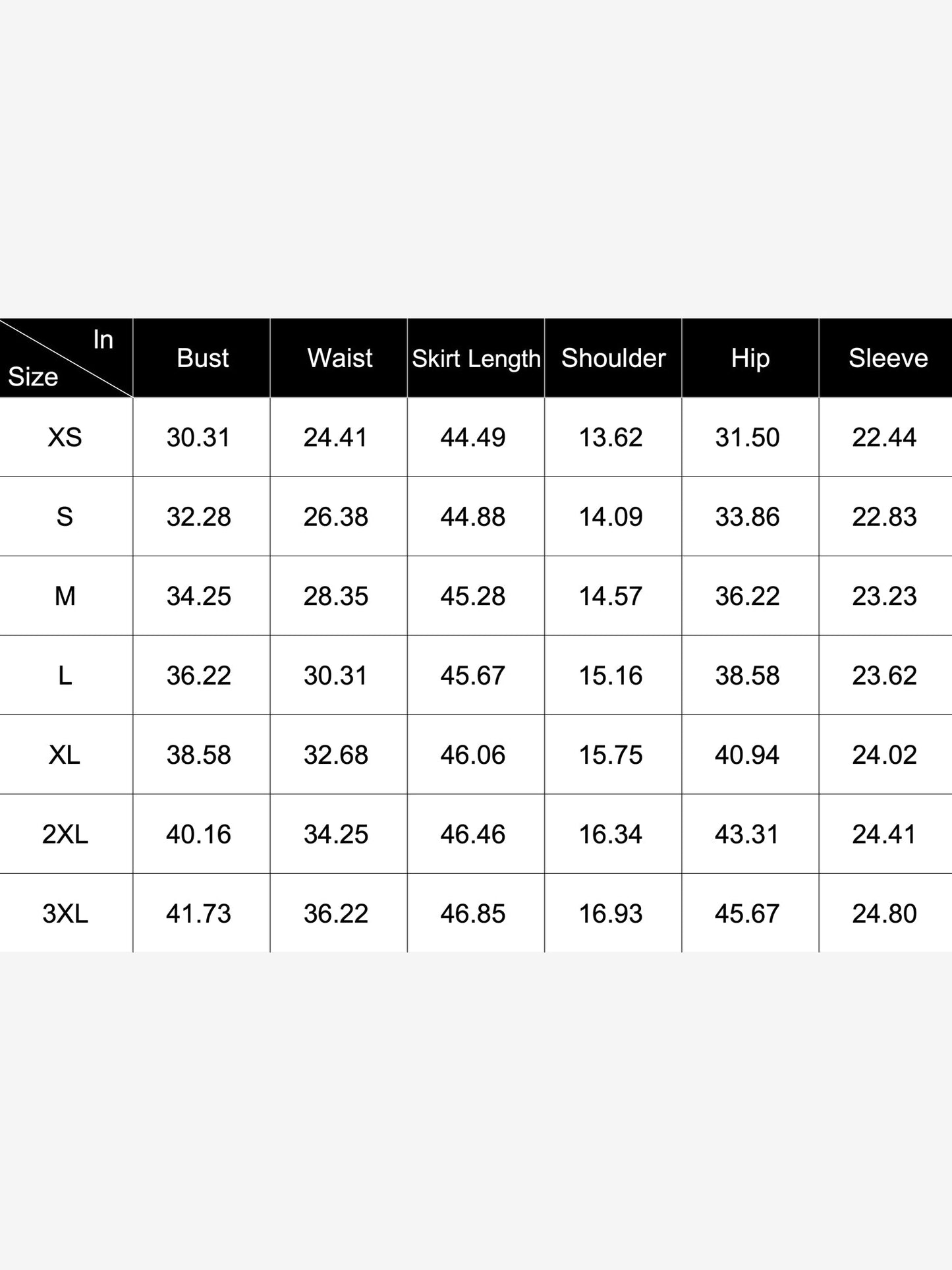Click the Shoulder column header
This screenshot has width=952, height=1270.
613,358
